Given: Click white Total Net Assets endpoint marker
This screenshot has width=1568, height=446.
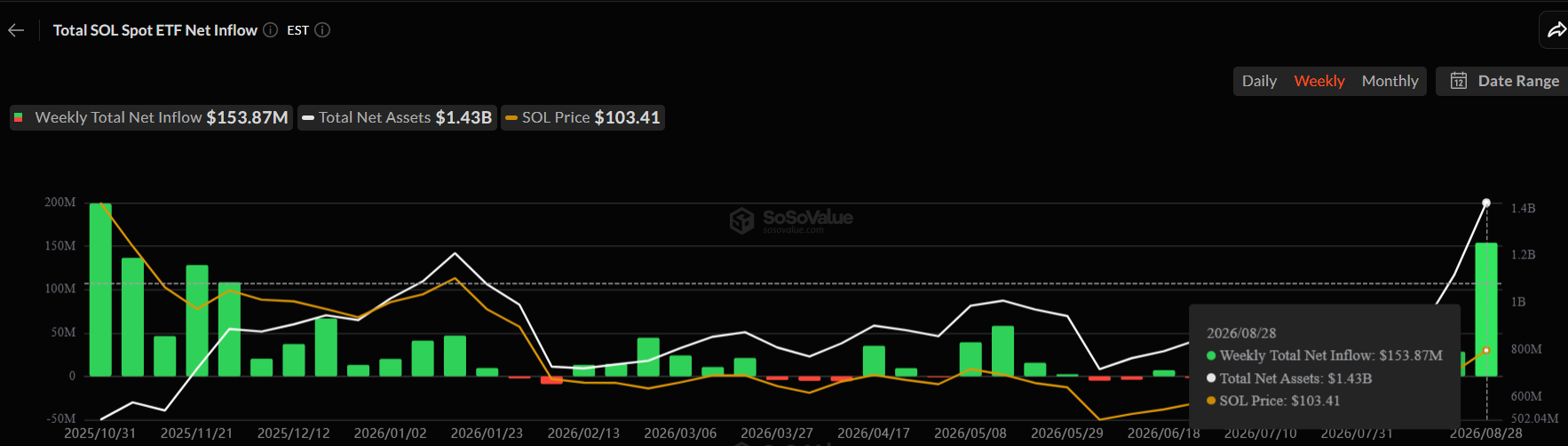Looking at the screenshot, I should [1486, 203].
